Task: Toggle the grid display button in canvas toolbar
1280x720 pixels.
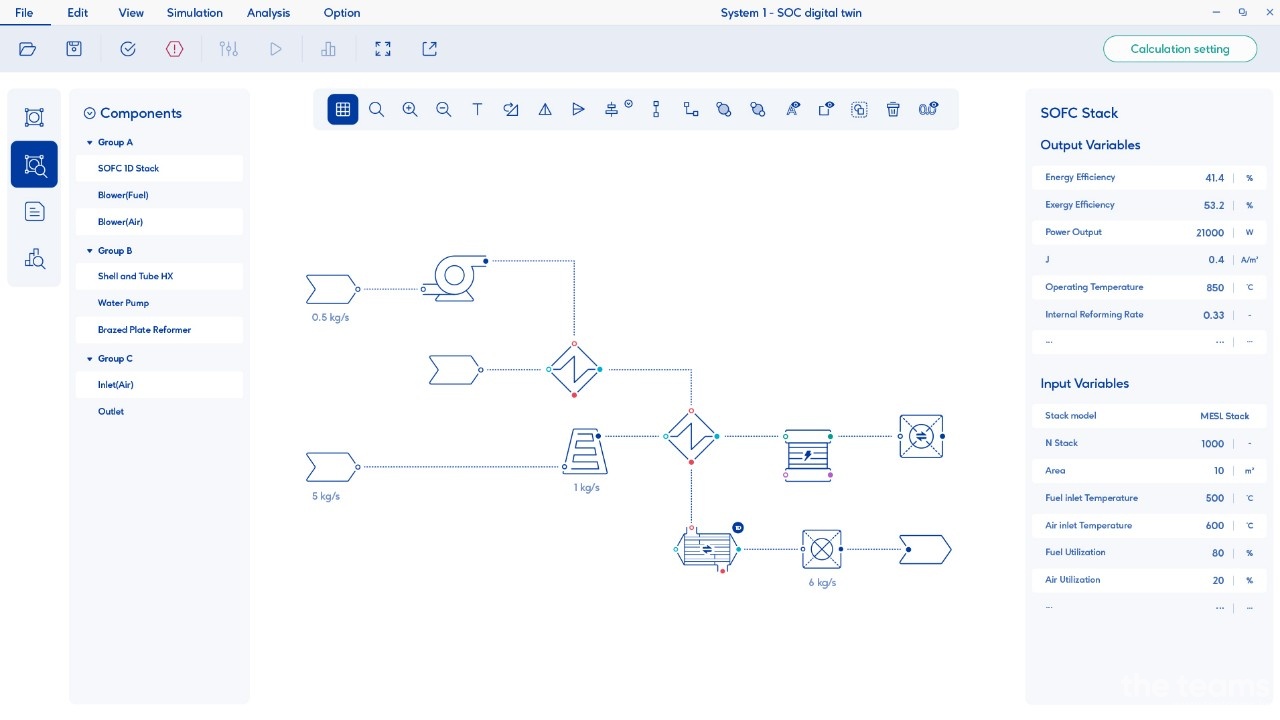Action: [343, 110]
